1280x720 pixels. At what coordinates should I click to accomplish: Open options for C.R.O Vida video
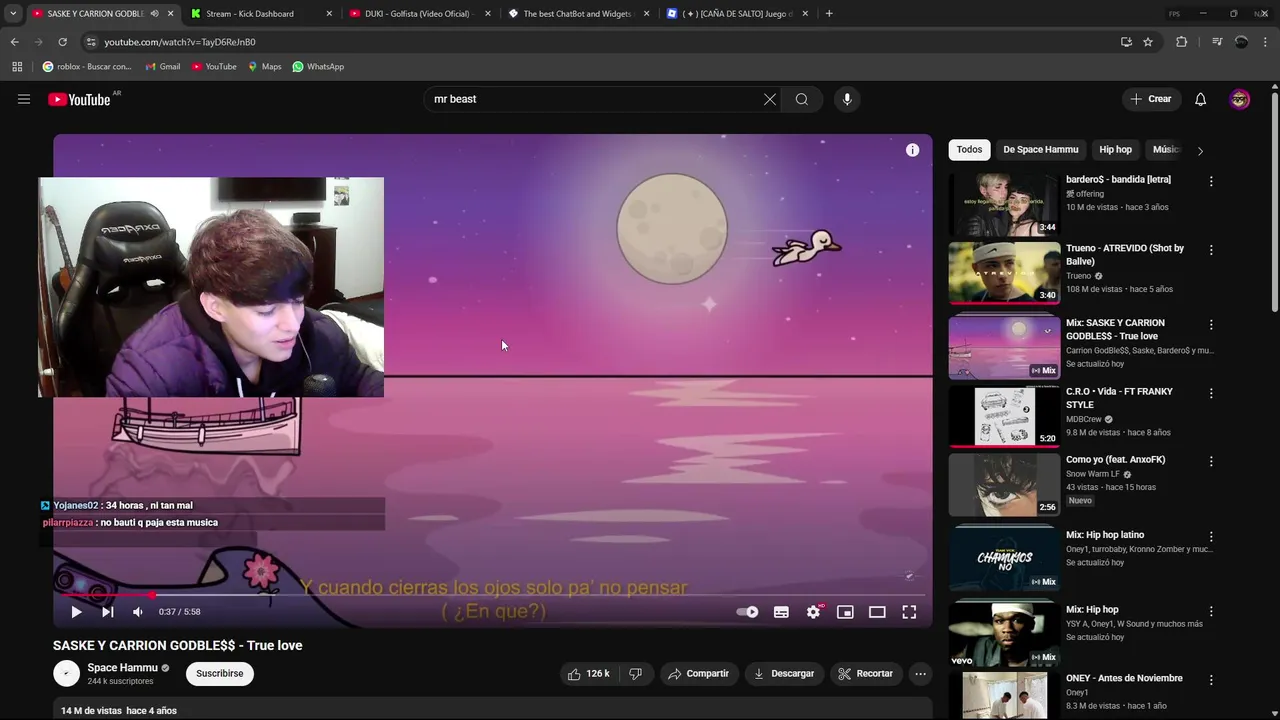(1211, 393)
